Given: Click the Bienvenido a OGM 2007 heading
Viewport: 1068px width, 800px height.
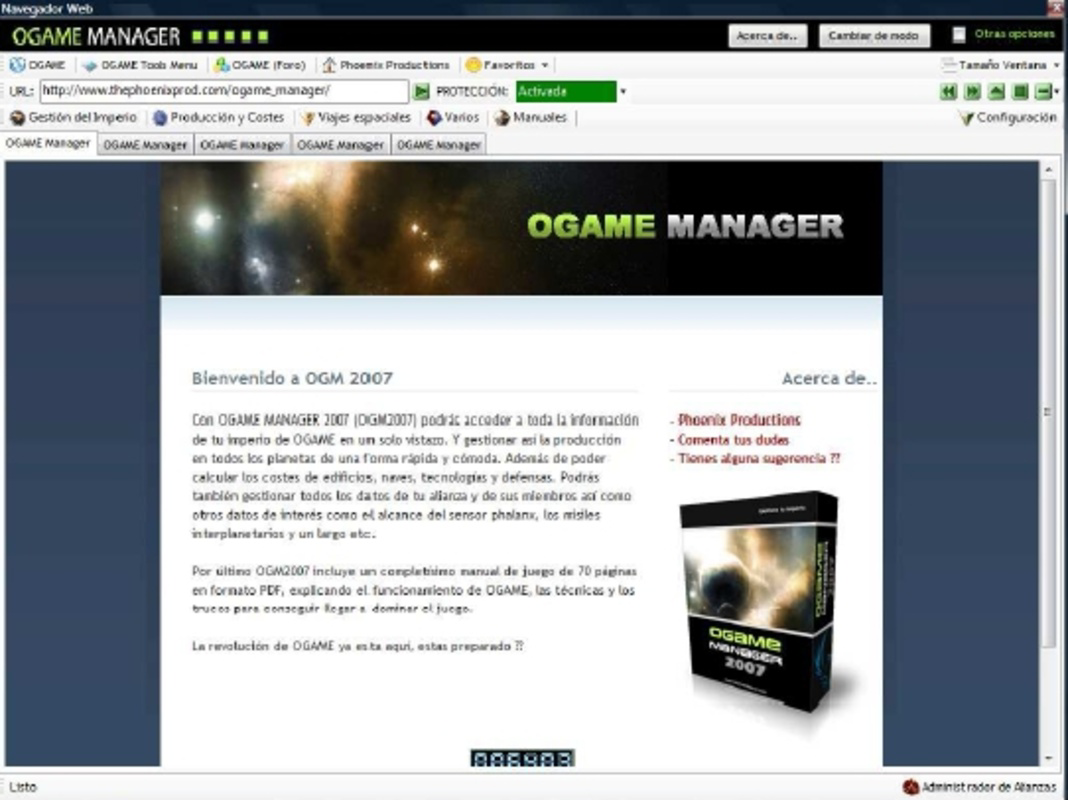Looking at the screenshot, I should 292,379.
